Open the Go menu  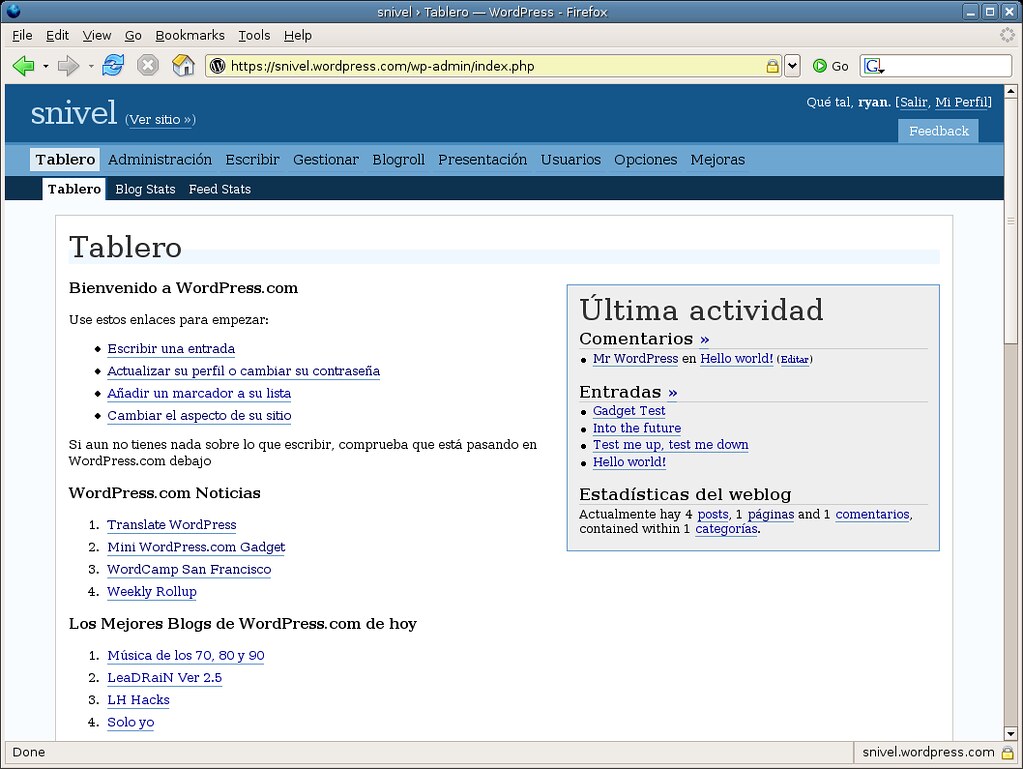(133, 35)
